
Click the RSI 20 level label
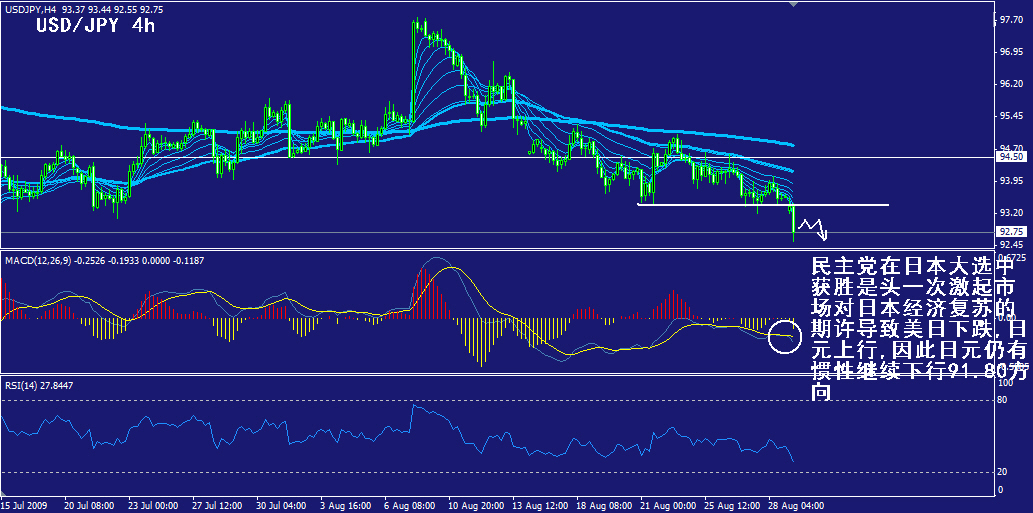point(1003,472)
